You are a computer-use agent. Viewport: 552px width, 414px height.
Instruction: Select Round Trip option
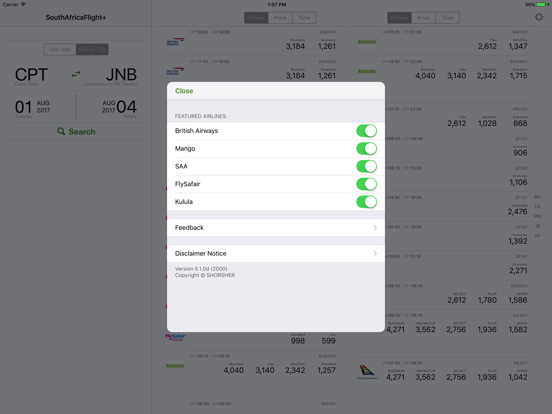[x=92, y=49]
